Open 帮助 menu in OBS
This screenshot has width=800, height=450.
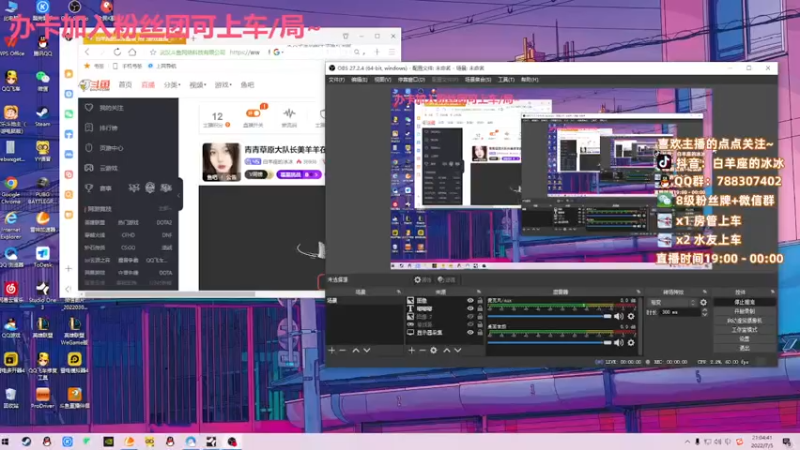529,80
